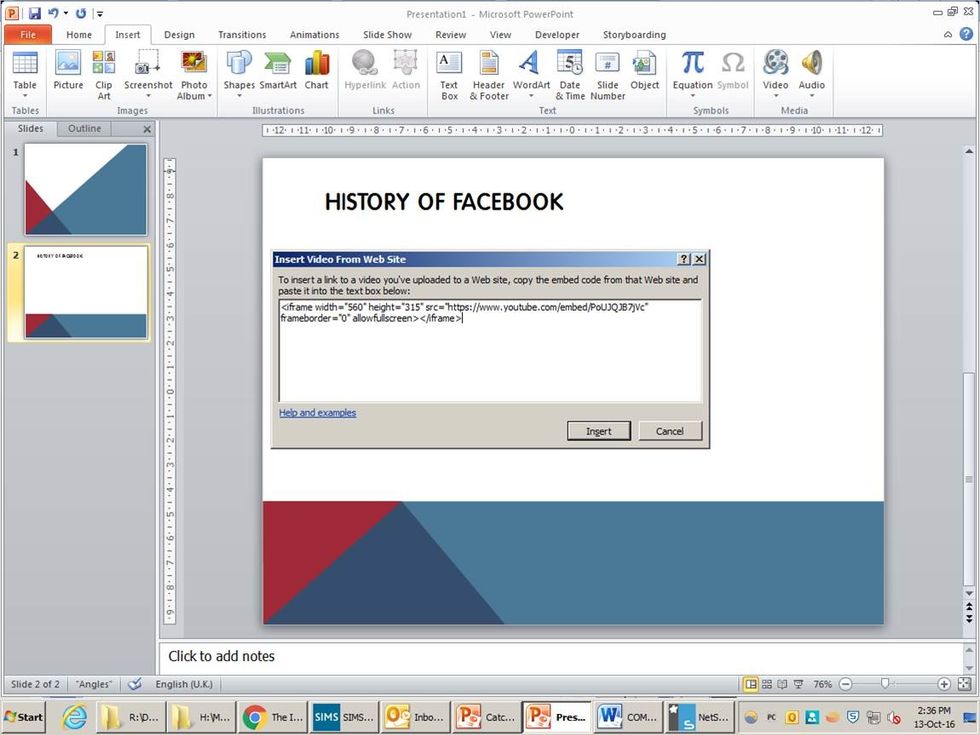Open Header & Footer settings

tap(489, 74)
